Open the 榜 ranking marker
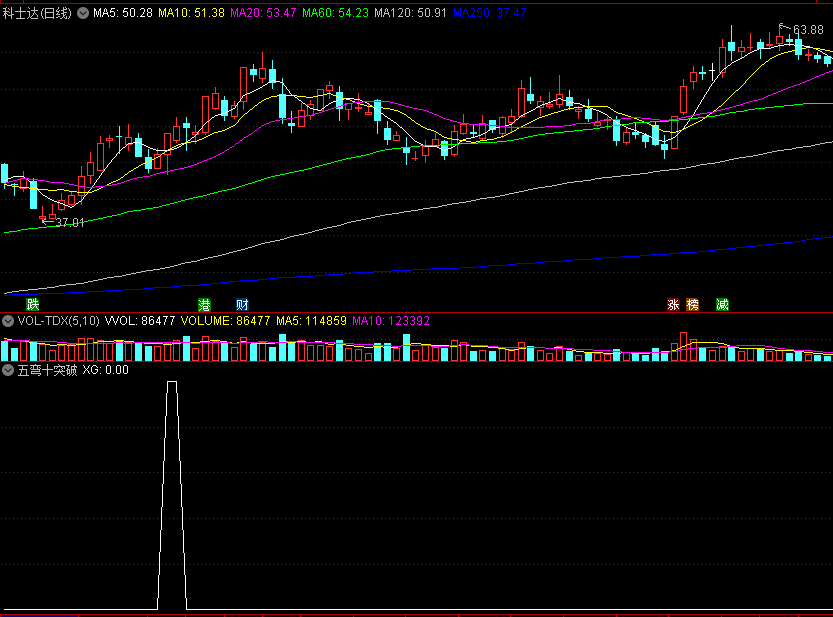The image size is (833, 617). click(693, 305)
